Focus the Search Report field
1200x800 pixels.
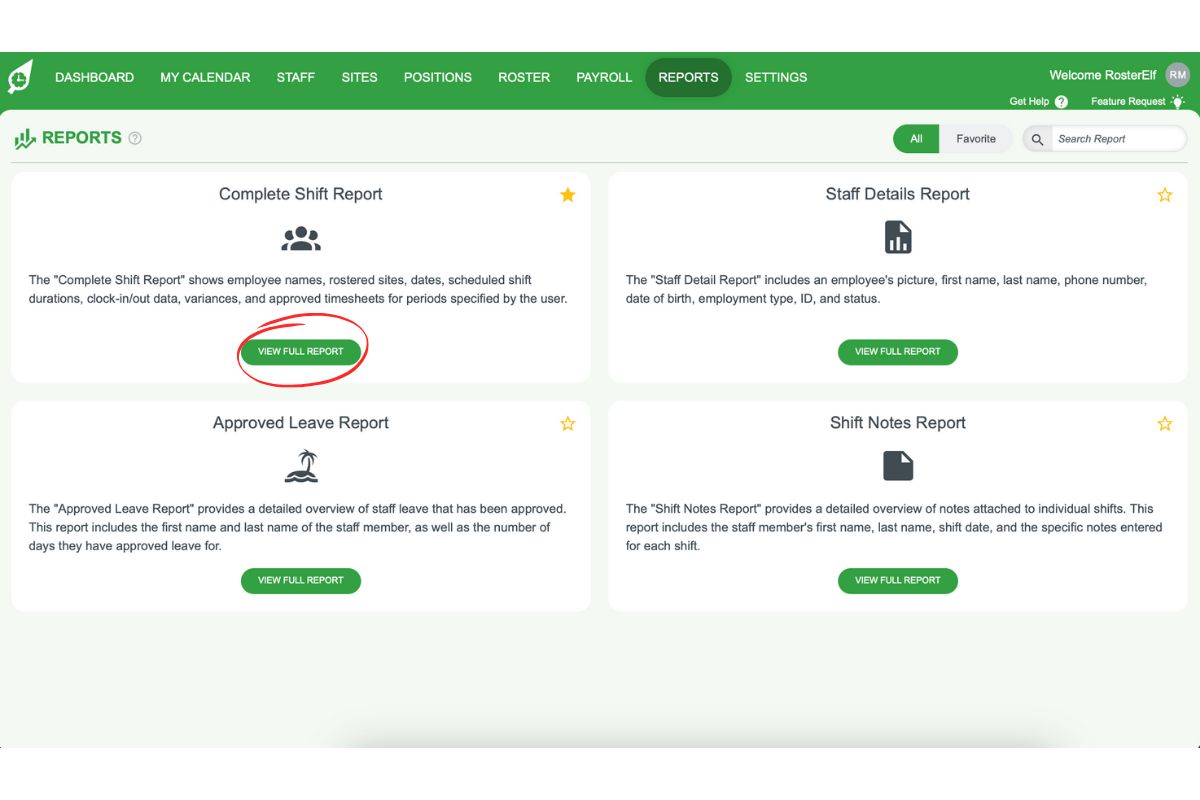[x=1118, y=139]
